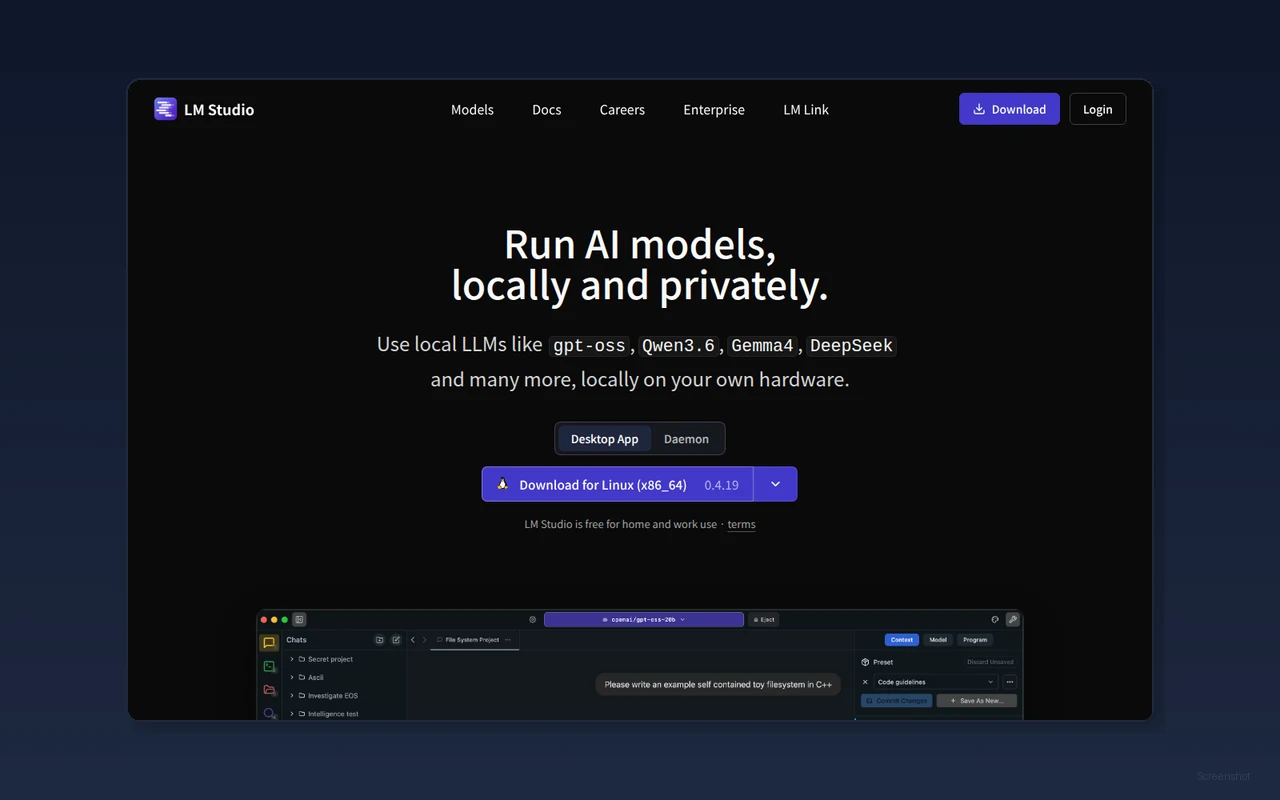Open the openai/gpt-oss-20b model selector
Image resolution: width=1280 pixels, height=800 pixels.
(644, 620)
